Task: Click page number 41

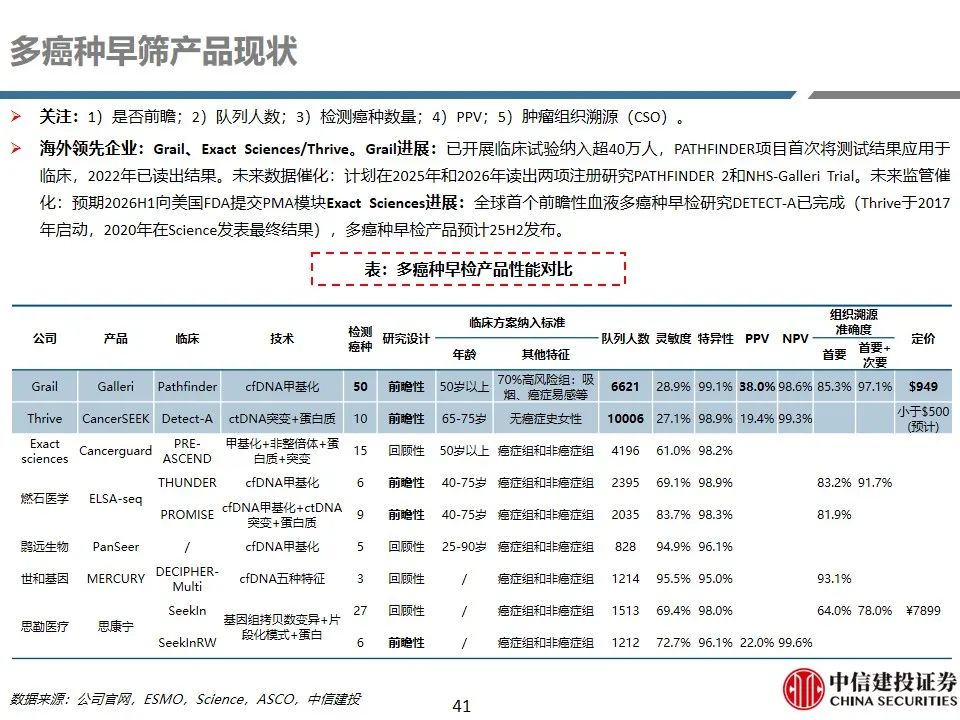Action: [462, 705]
